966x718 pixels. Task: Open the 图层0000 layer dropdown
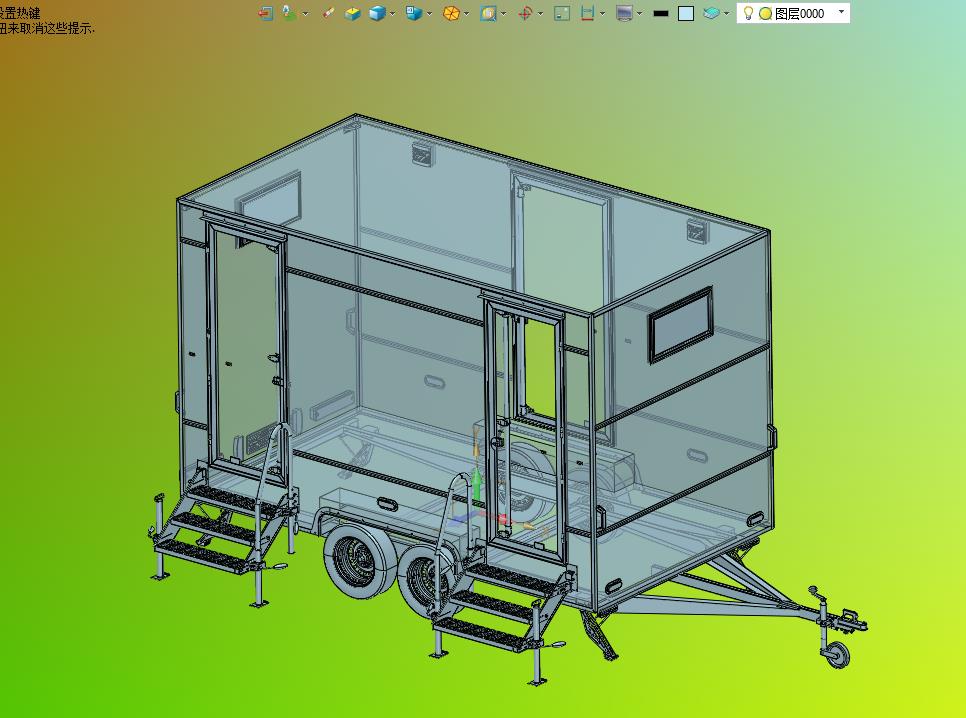point(842,12)
